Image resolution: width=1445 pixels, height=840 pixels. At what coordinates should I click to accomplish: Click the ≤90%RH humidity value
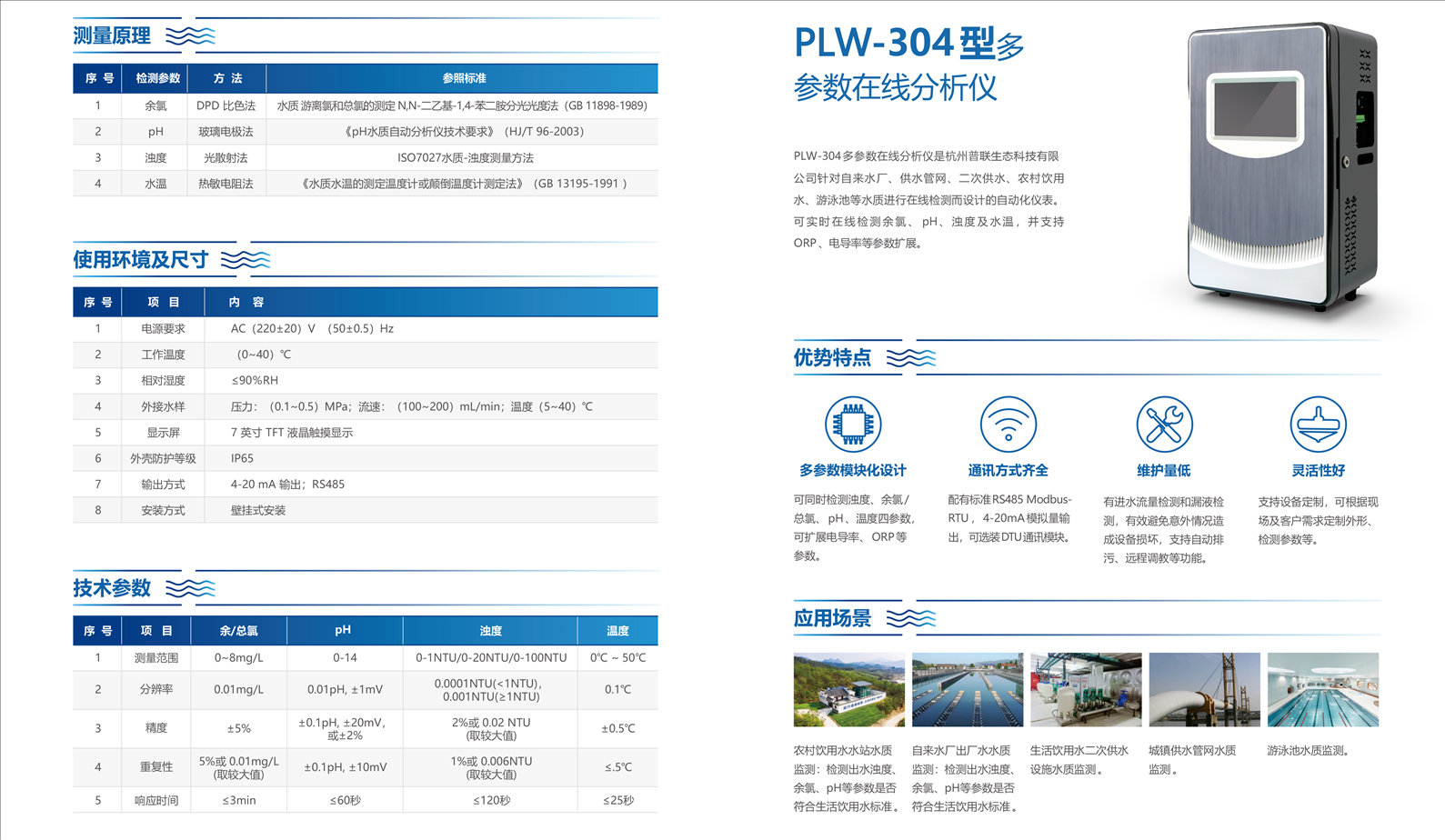coord(255,380)
